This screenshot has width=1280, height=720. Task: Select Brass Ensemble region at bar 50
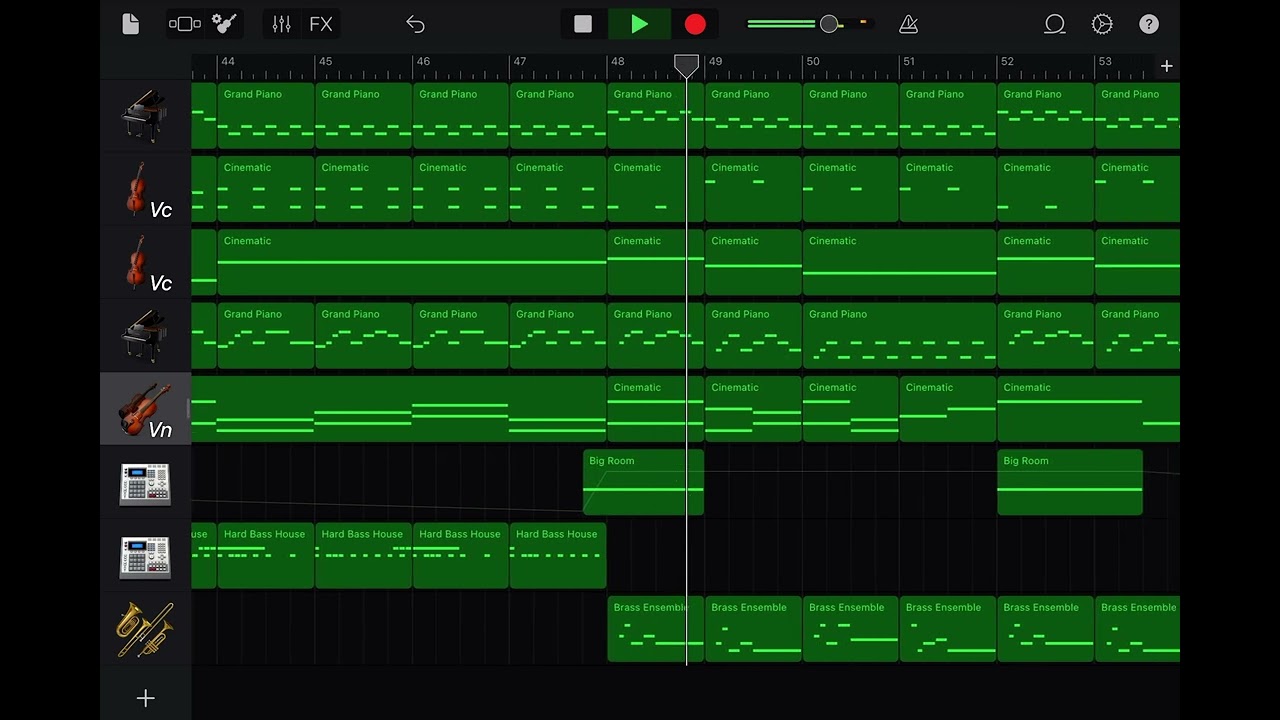pos(850,629)
